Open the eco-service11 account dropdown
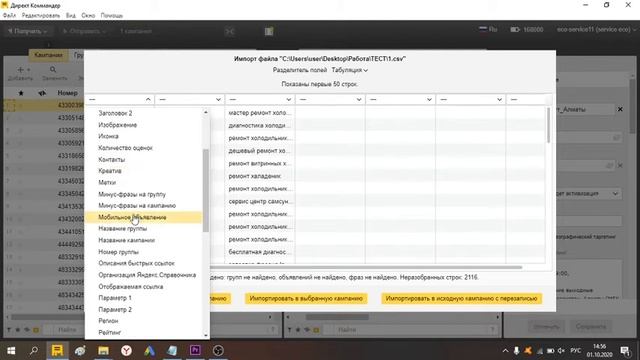This screenshot has width=640, height=360. click(x=596, y=29)
